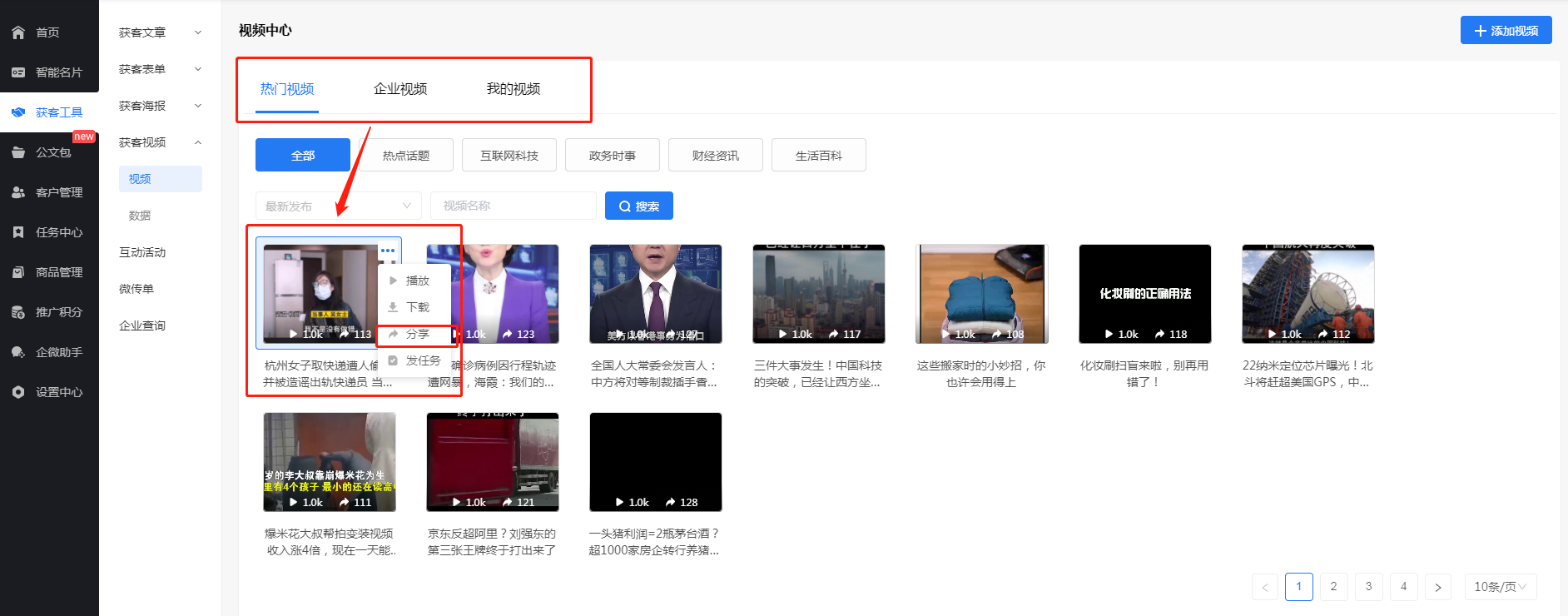Click the title 22纳米定位芯片曝光
The width and height of the screenshot is (1568, 616).
1307,374
